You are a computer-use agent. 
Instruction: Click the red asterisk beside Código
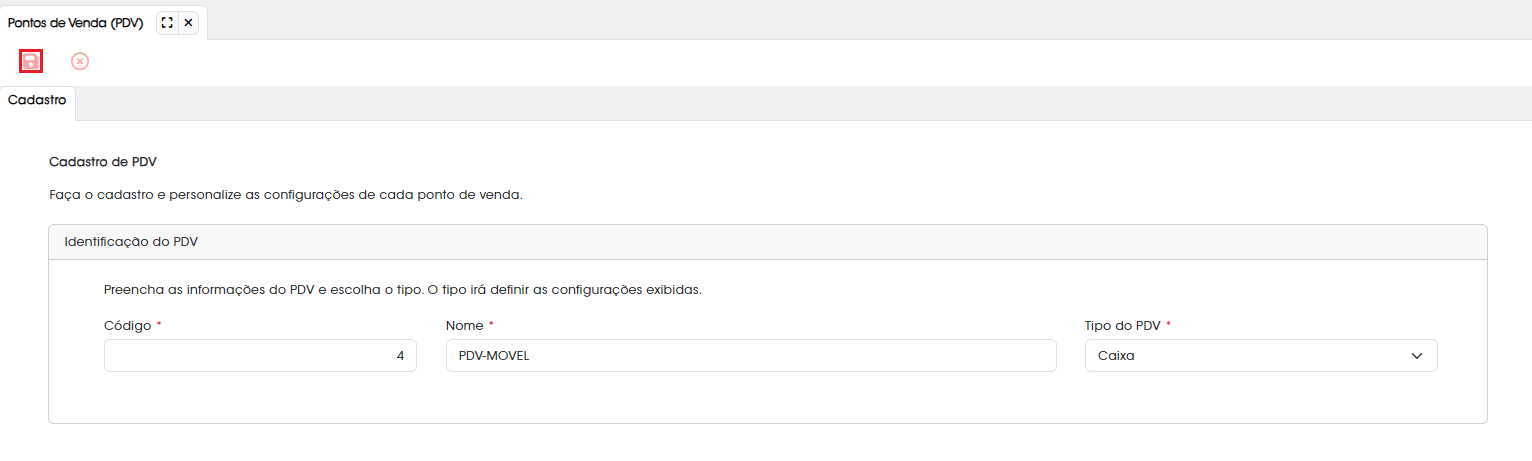pyautogui.click(x=159, y=325)
